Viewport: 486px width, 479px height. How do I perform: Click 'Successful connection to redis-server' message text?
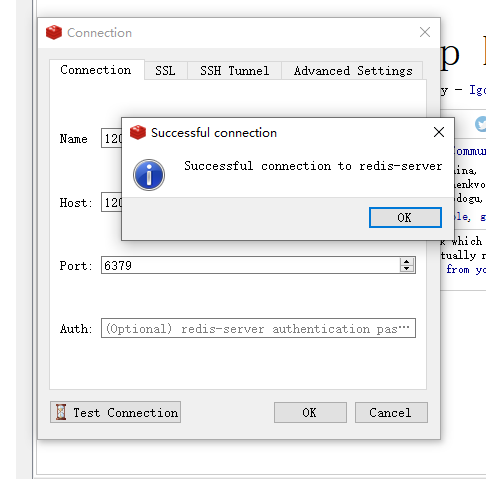[313, 166]
